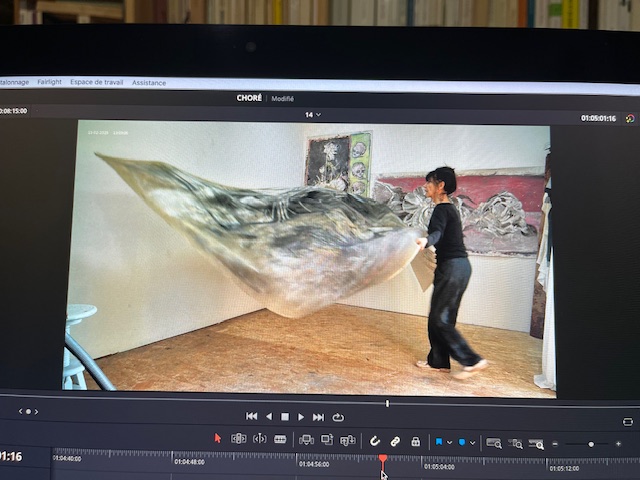Choose the Blade edit tool
Screen dimensions: 640x480
[280, 439]
